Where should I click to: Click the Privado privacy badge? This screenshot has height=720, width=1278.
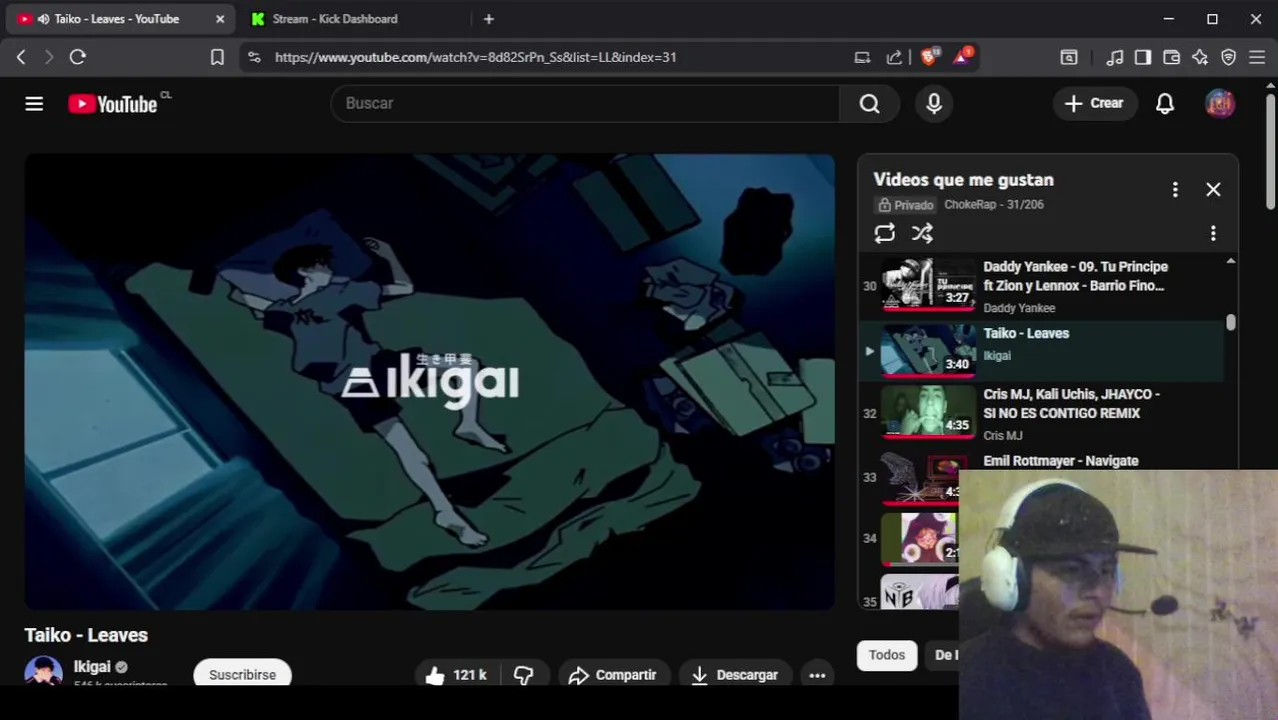coord(906,205)
